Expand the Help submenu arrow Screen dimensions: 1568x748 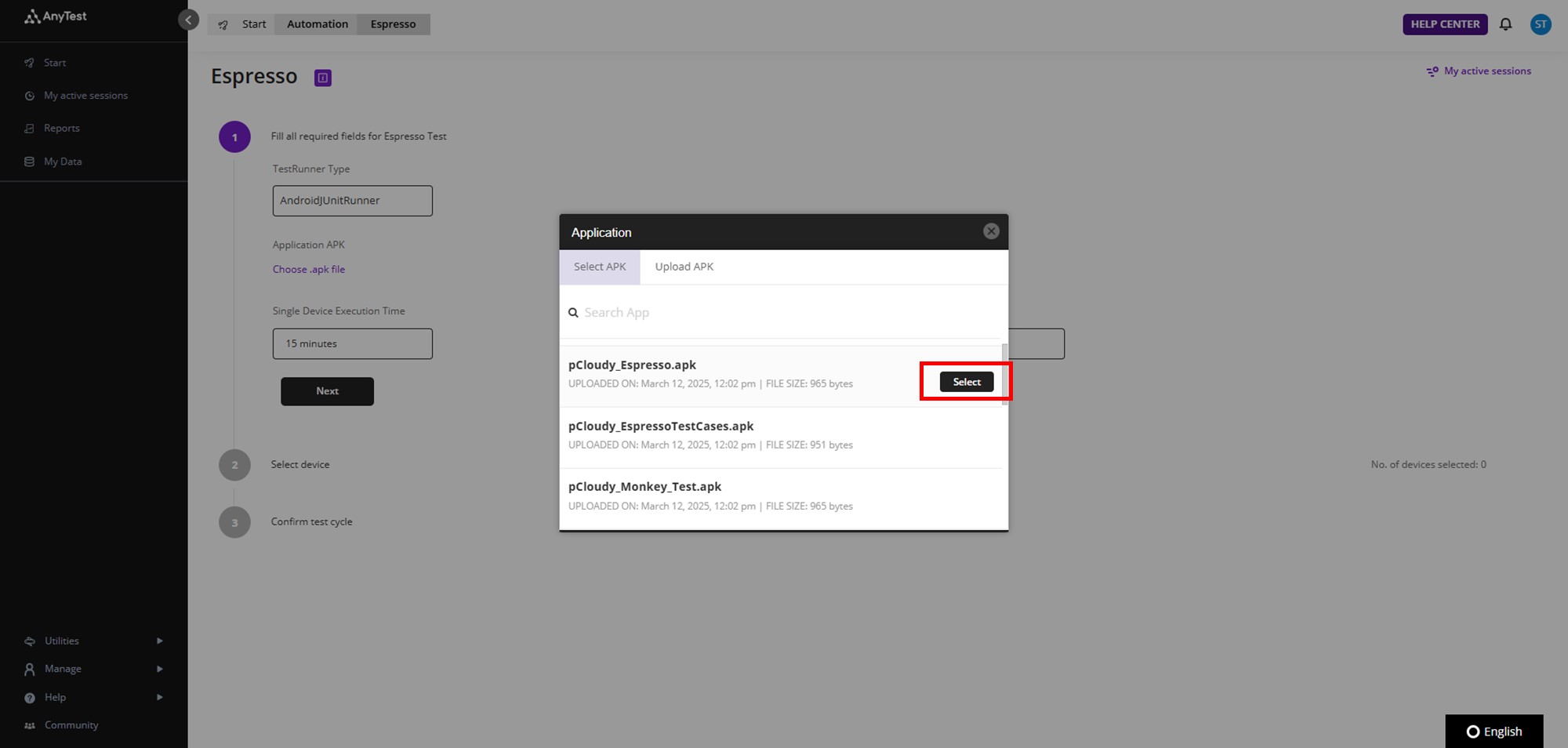tap(160, 698)
